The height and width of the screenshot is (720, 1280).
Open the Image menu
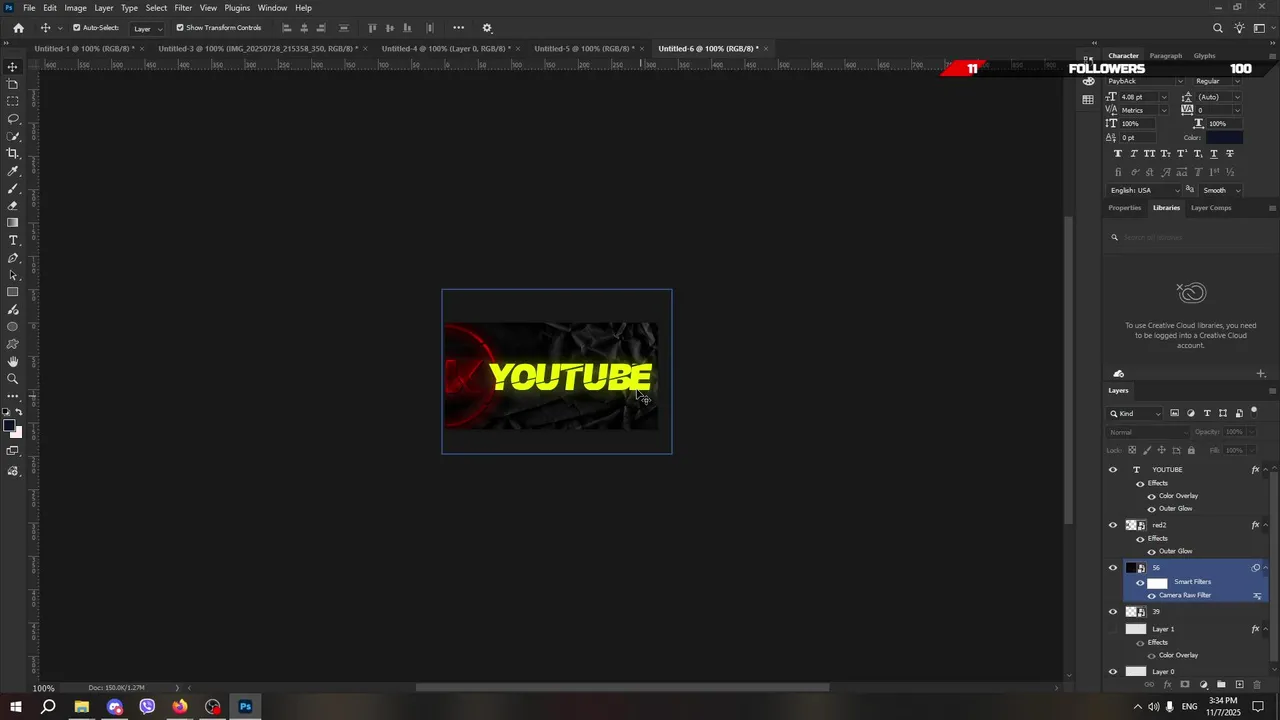pos(75,8)
